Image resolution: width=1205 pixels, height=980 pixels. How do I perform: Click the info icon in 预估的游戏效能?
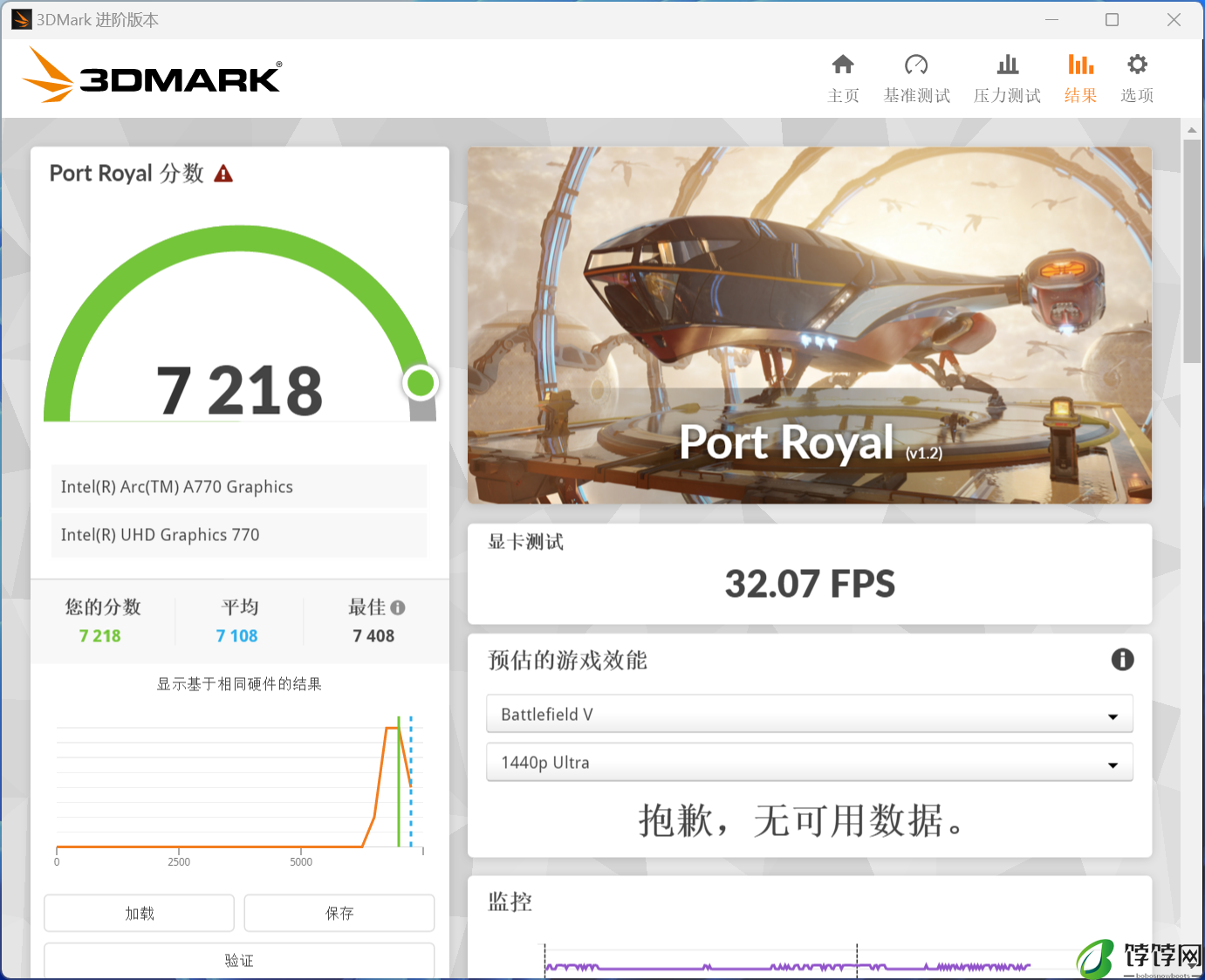coord(1122,660)
